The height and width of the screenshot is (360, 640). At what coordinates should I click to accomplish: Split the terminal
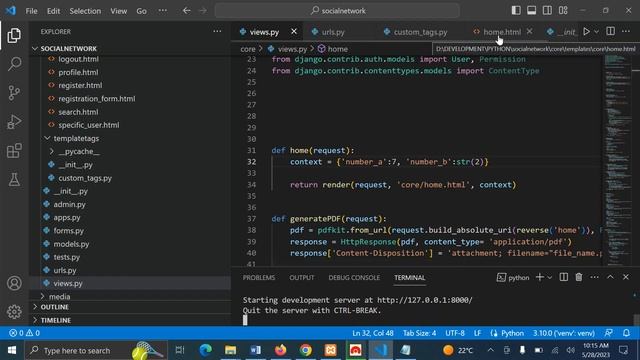point(564,277)
